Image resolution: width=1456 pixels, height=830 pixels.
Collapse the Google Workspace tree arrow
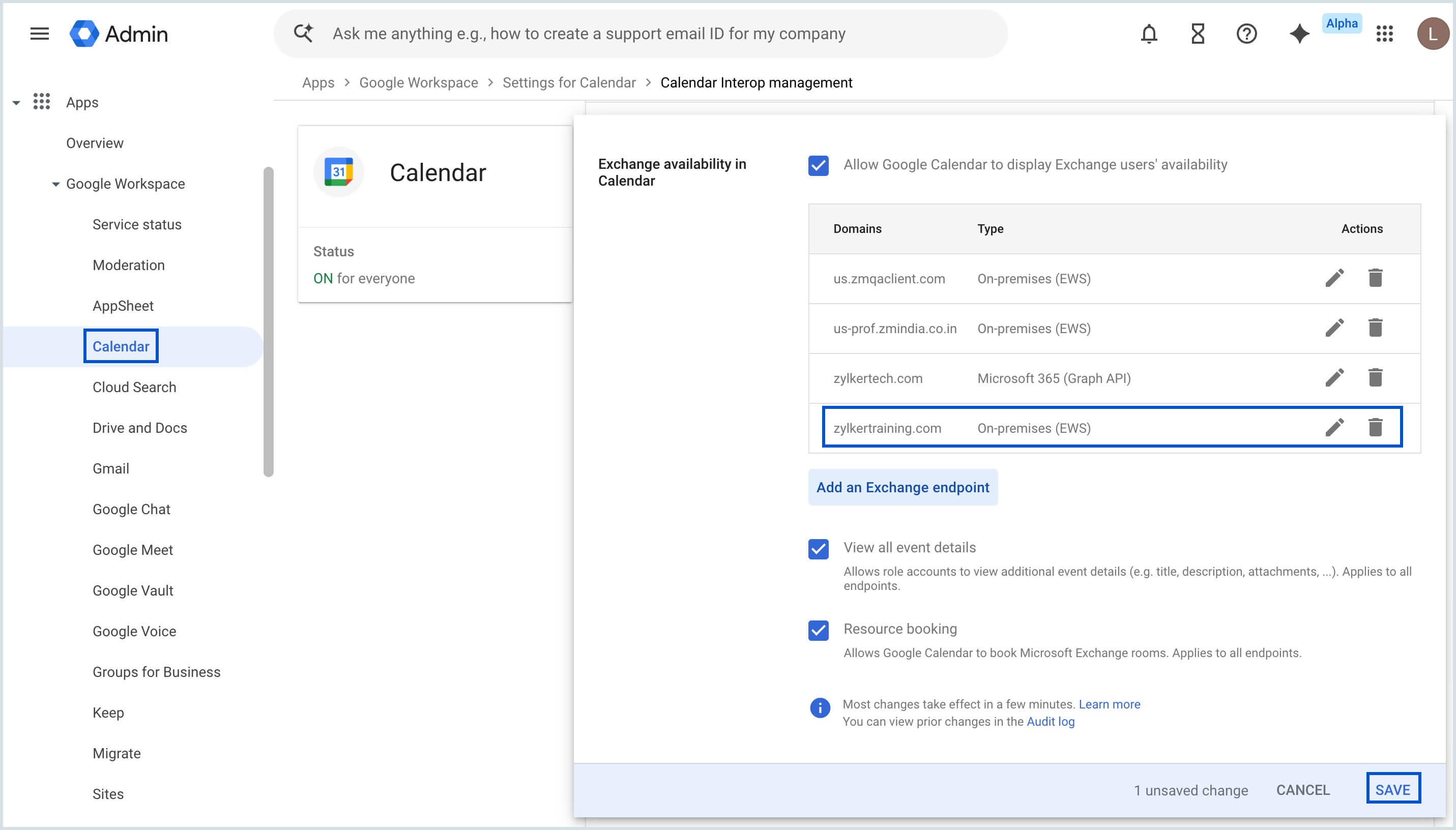[55, 184]
